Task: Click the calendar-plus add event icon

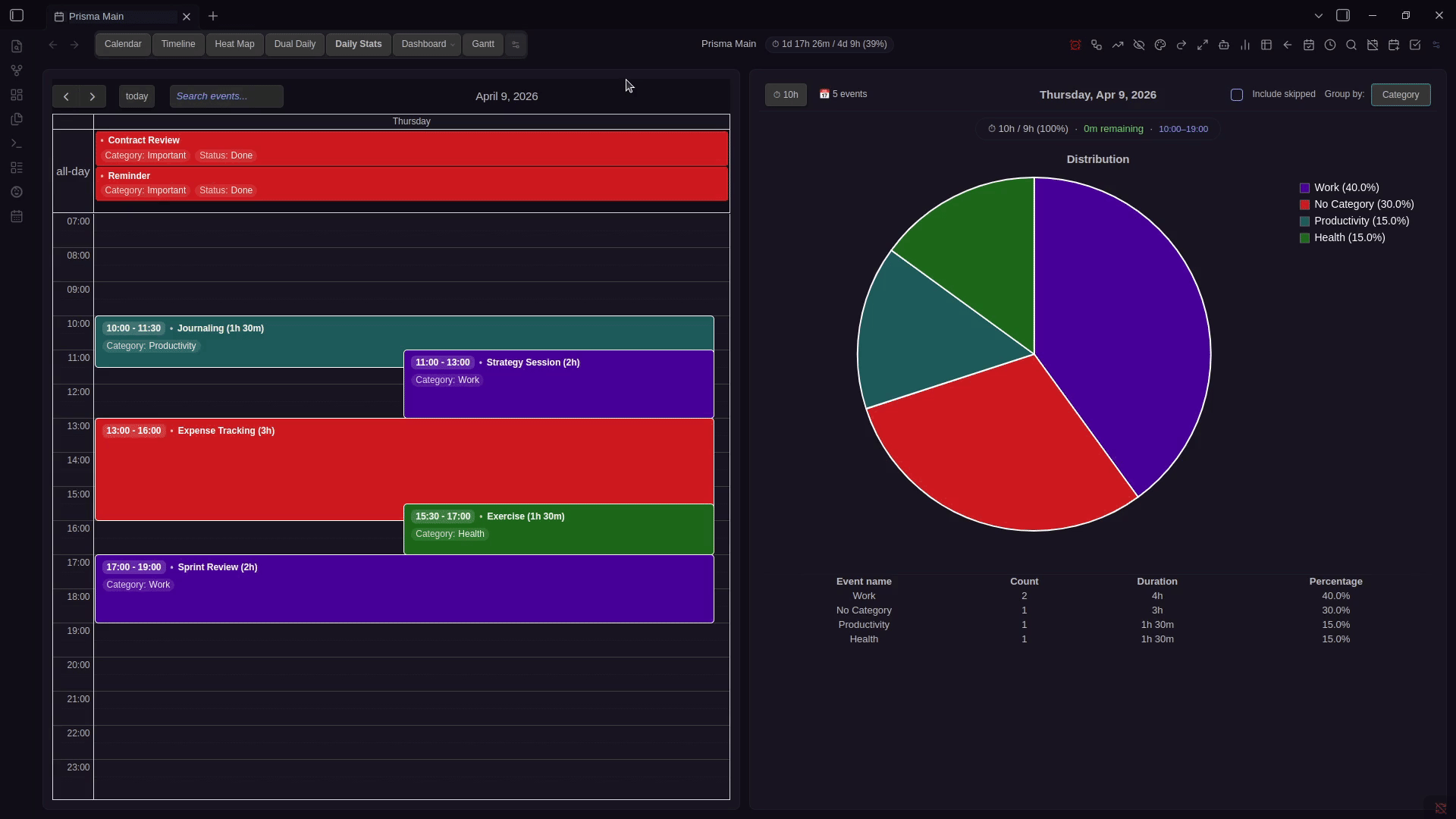Action: 1393,45
